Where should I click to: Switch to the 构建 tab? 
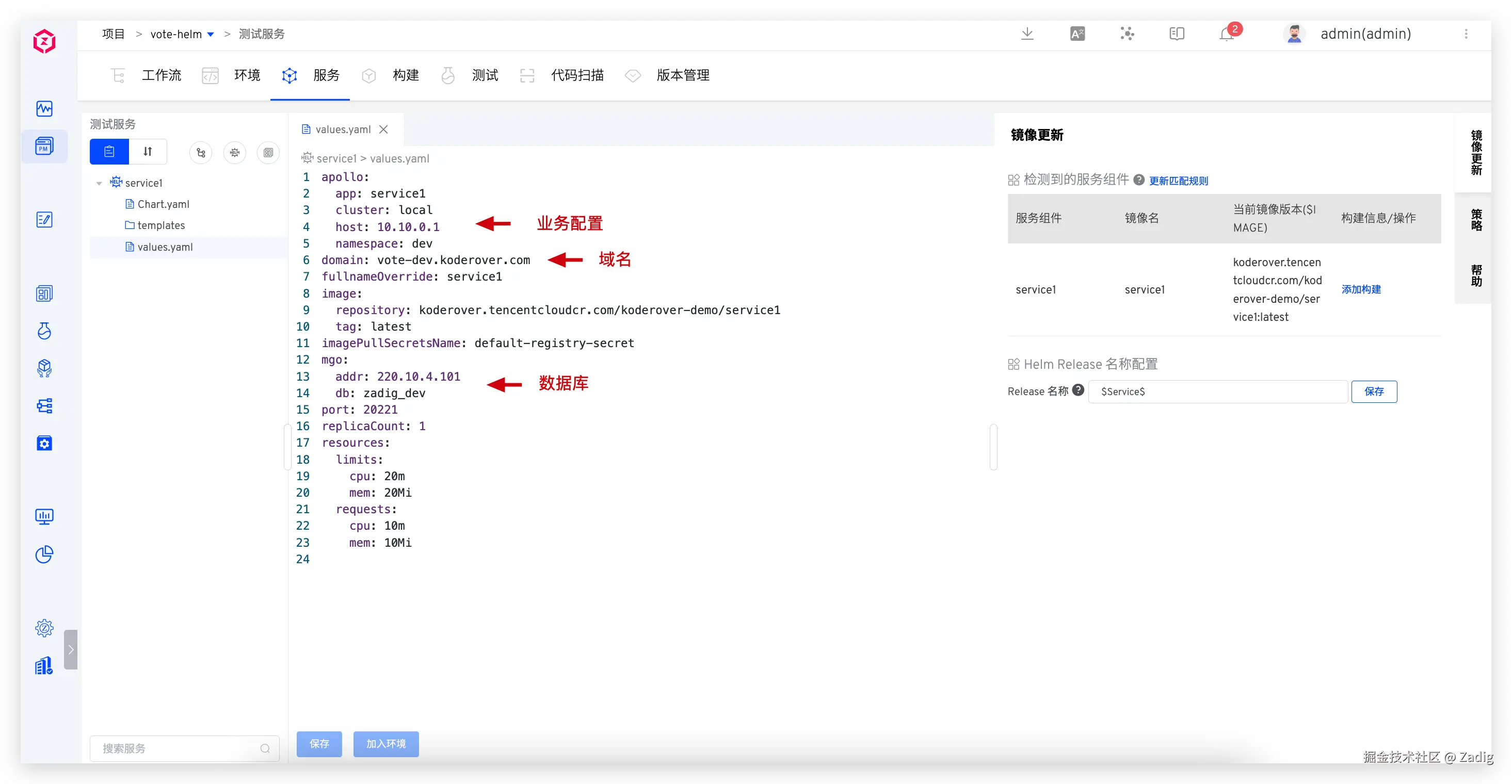tap(405, 75)
